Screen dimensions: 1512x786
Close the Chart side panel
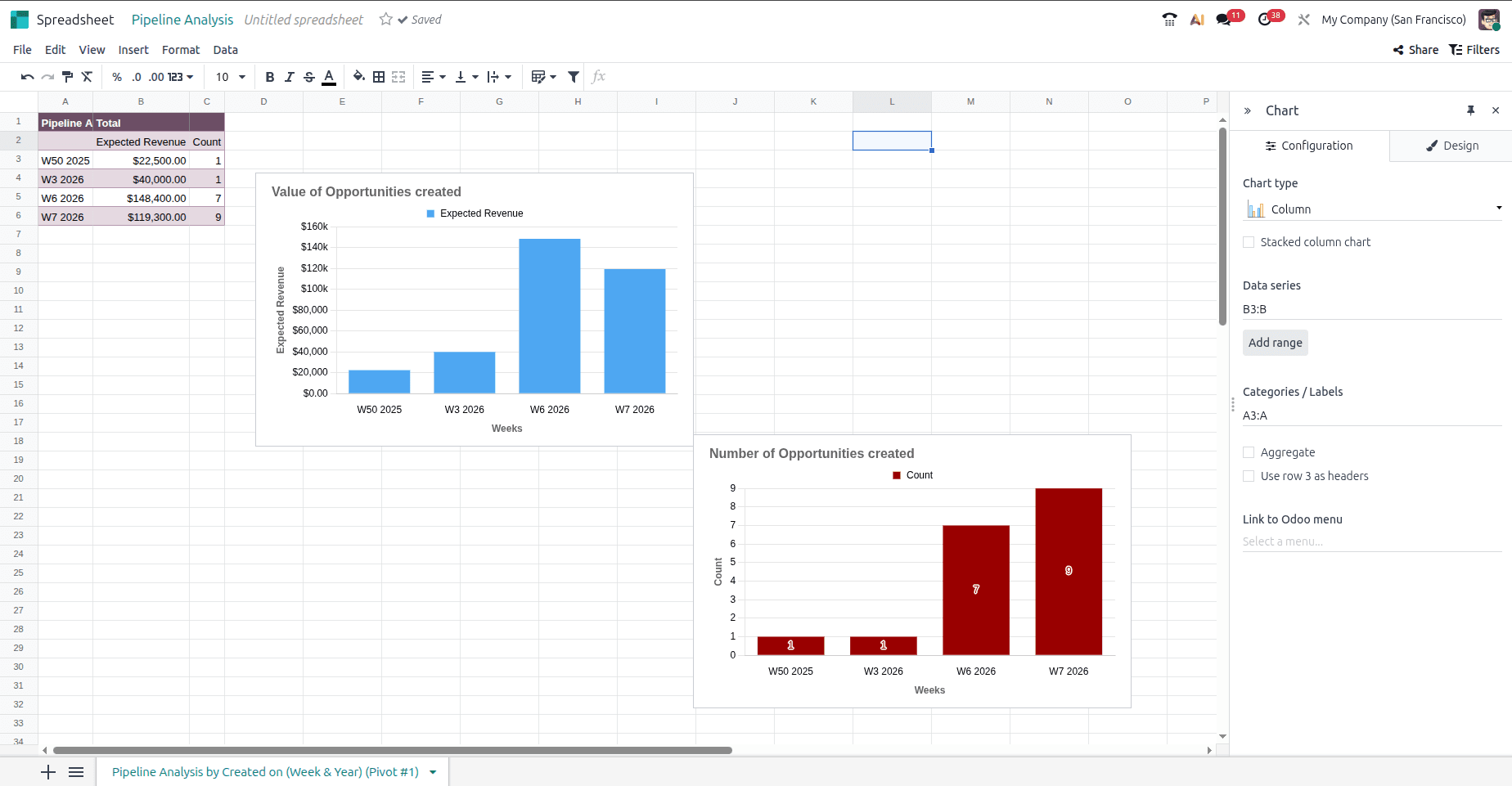1496,110
